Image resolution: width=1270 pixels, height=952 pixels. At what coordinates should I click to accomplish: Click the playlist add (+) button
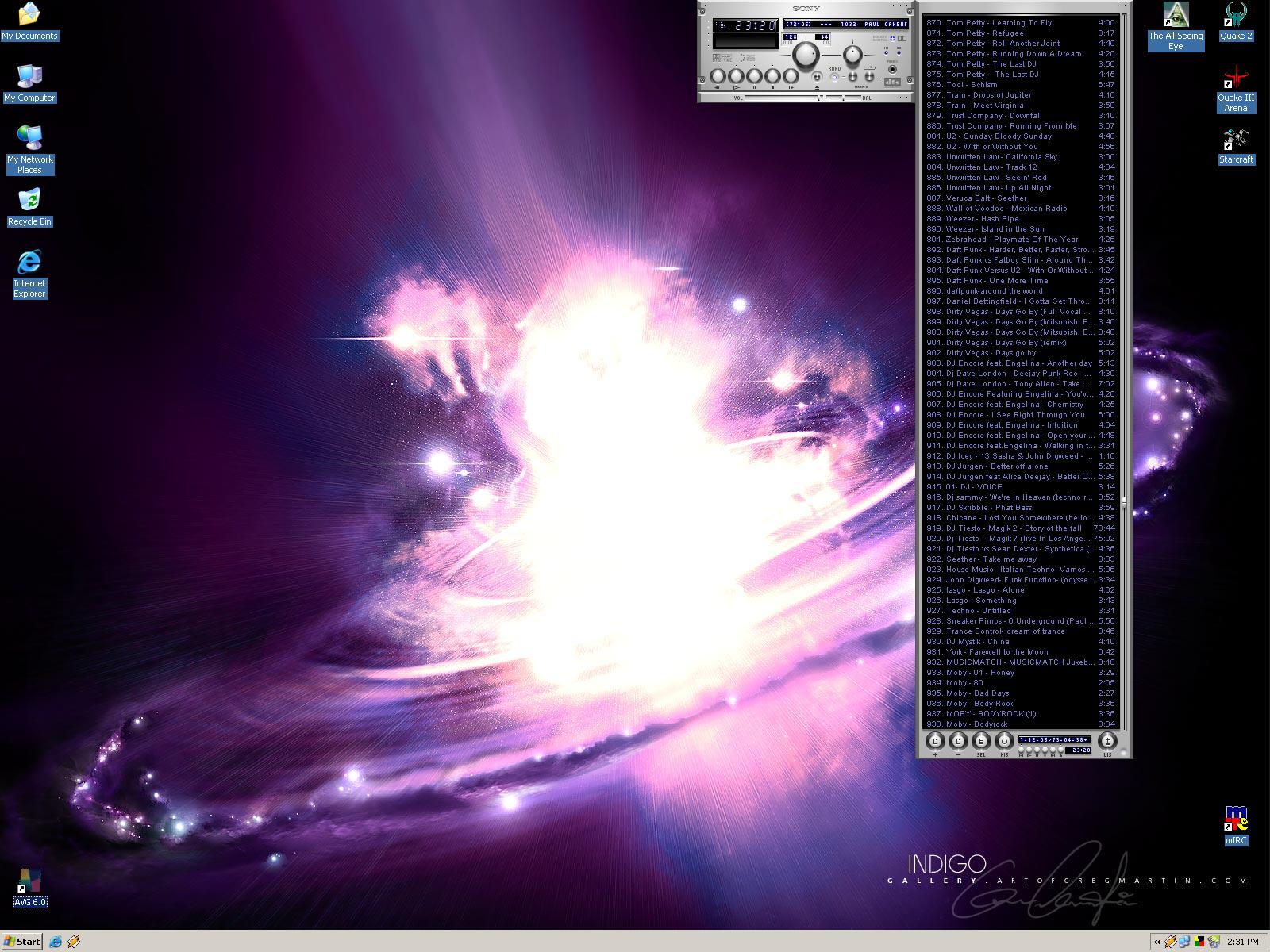[935, 741]
